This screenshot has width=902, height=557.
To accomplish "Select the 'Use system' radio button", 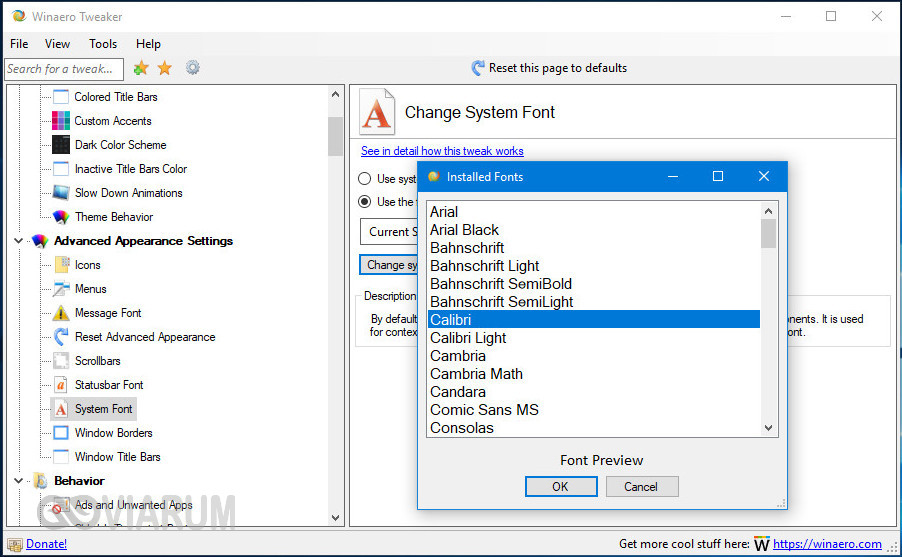I will tap(364, 178).
